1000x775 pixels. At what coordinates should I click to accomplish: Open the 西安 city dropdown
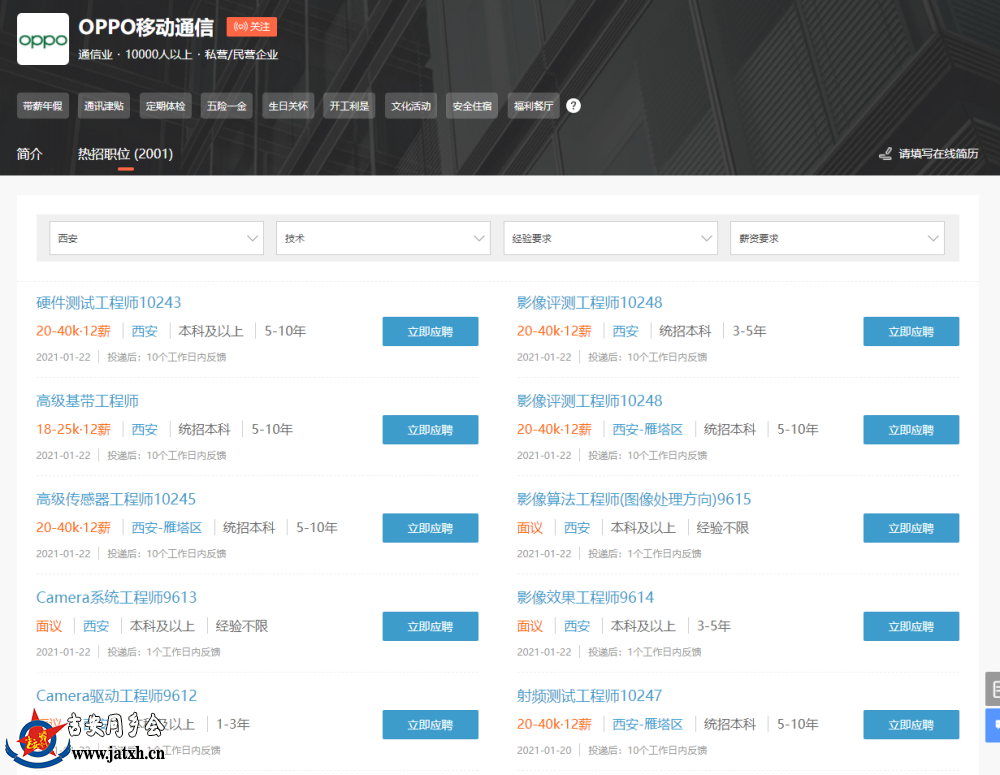coord(157,238)
